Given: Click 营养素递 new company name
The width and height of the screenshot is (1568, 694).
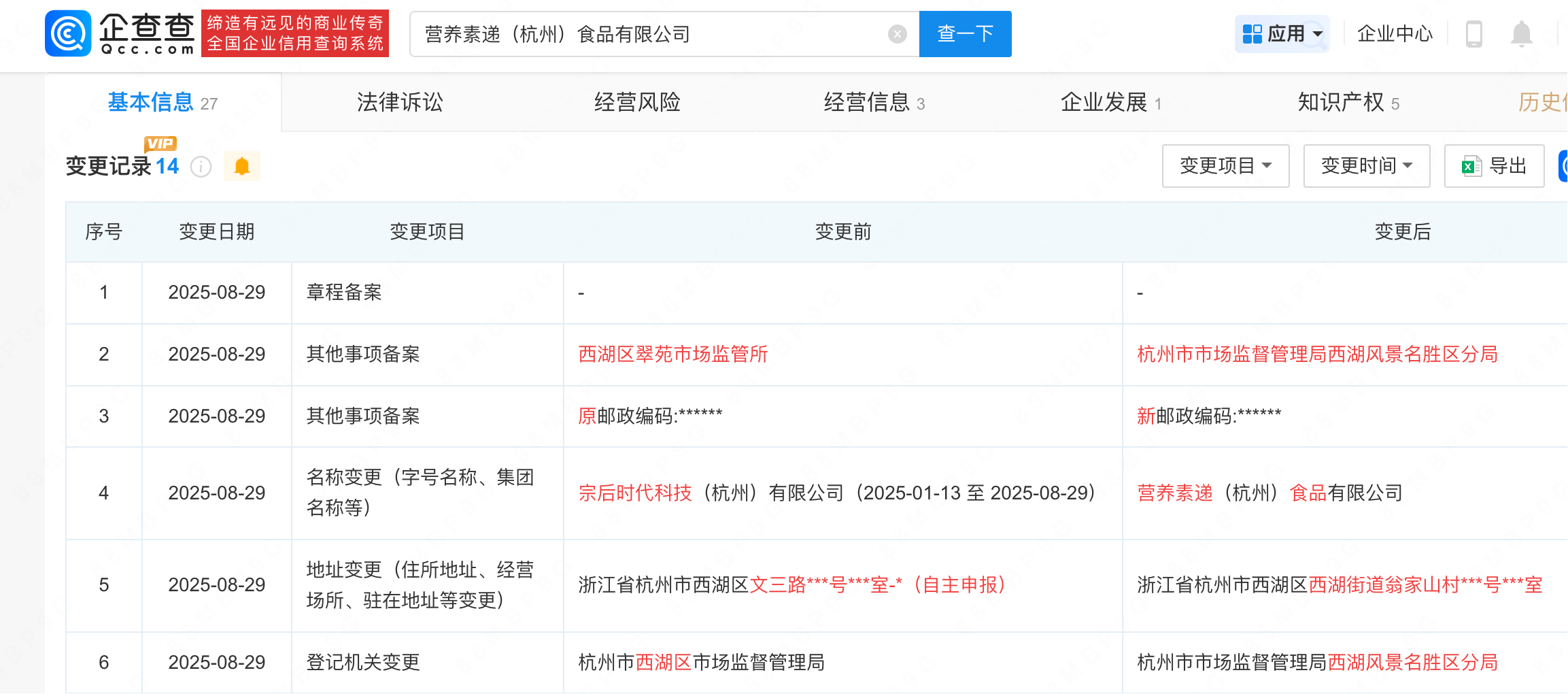Looking at the screenshot, I should coord(1175,493).
